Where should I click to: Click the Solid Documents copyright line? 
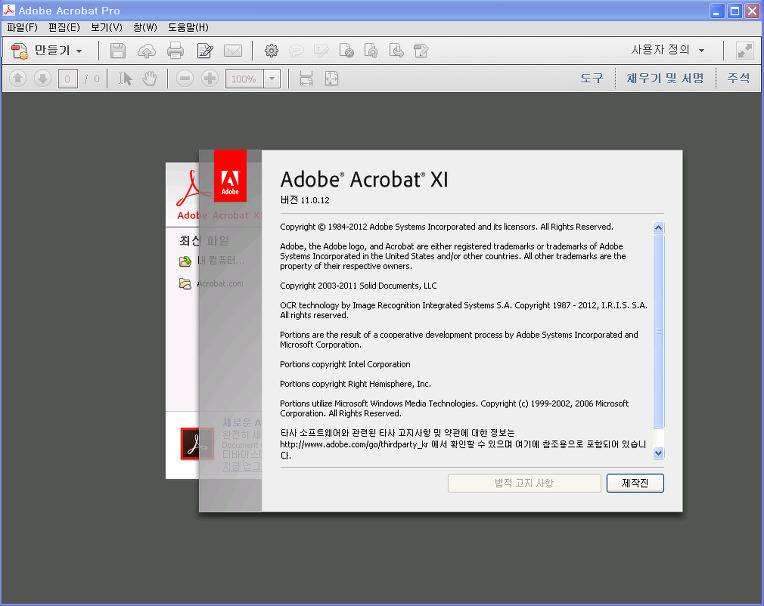coord(358,286)
